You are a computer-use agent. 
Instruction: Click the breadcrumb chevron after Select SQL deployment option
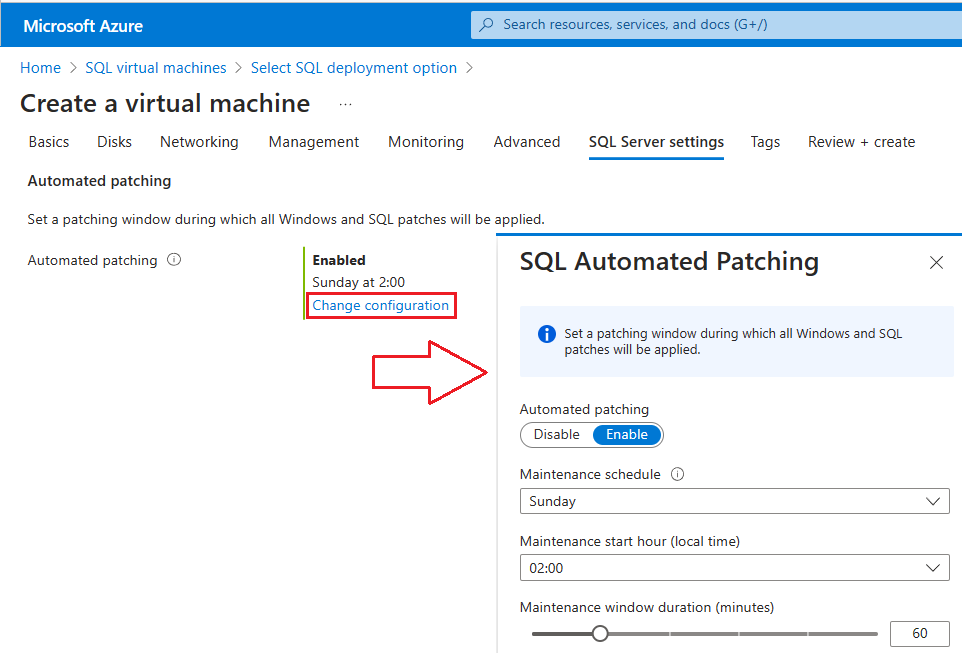tap(467, 68)
